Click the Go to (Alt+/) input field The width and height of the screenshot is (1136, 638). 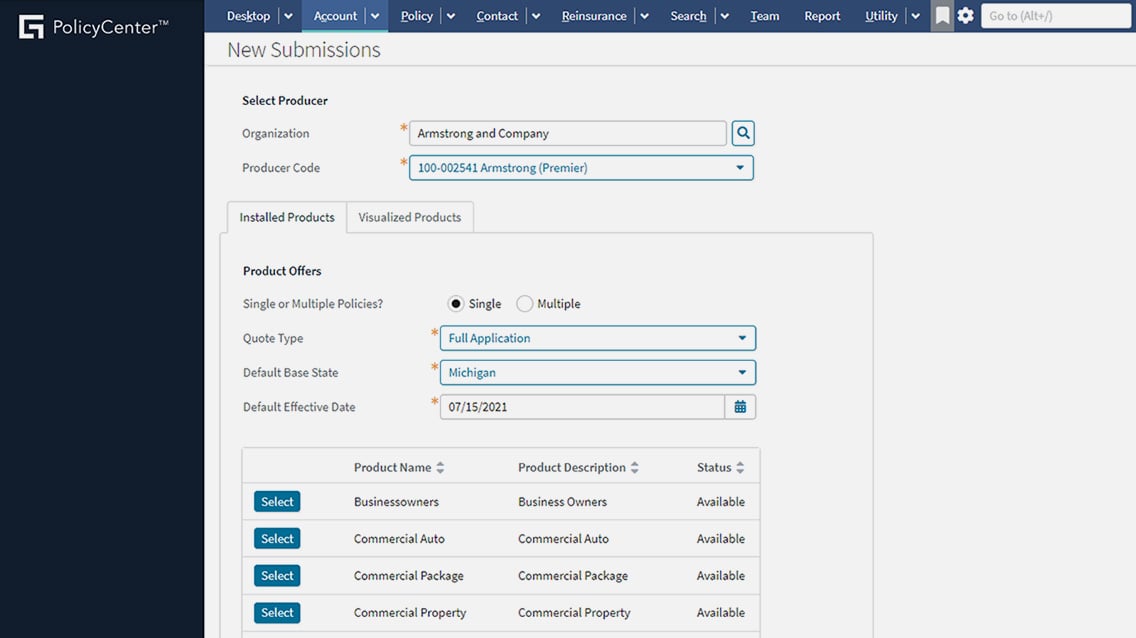pos(1055,16)
